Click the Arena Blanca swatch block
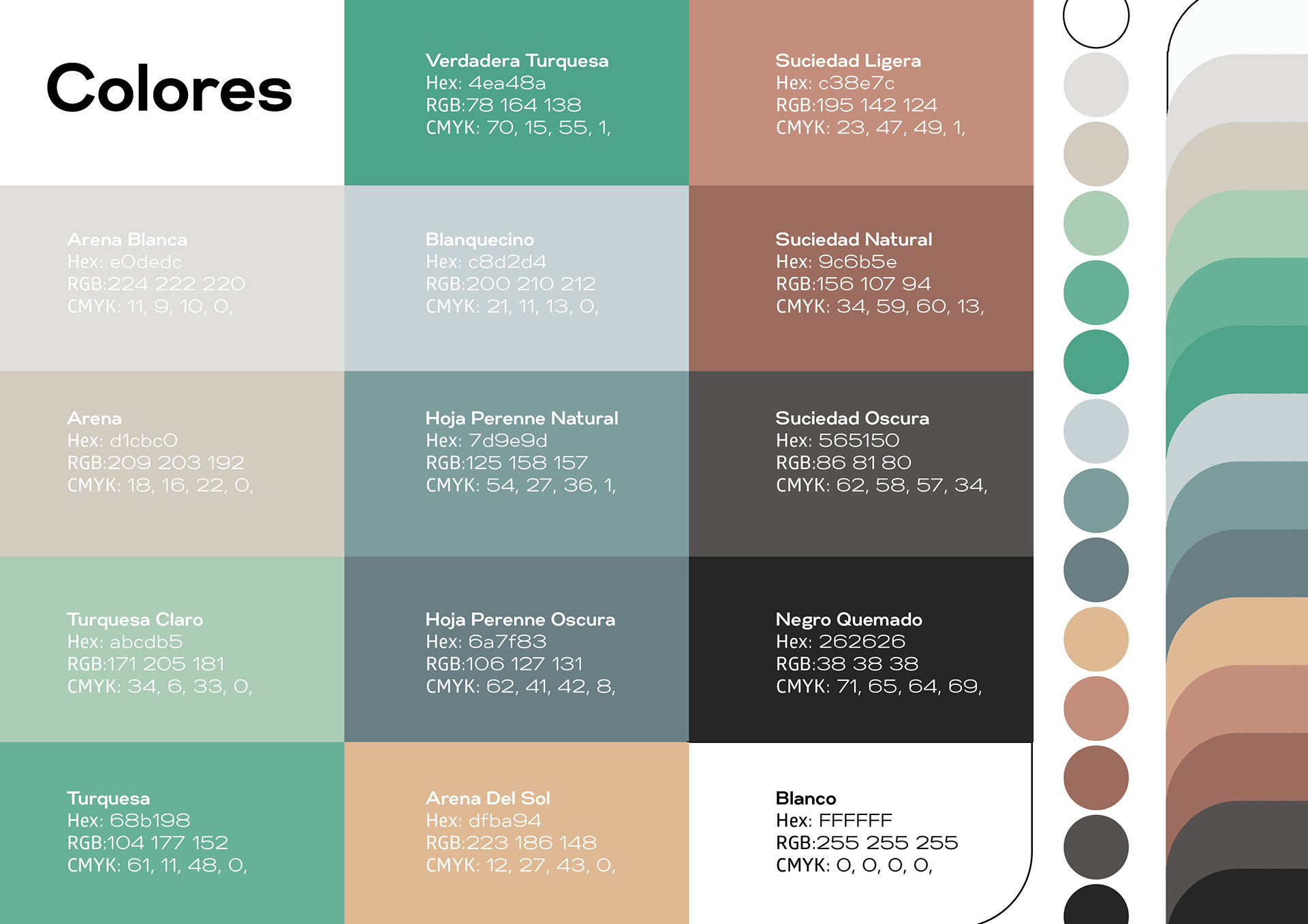1308x924 pixels. click(172, 278)
